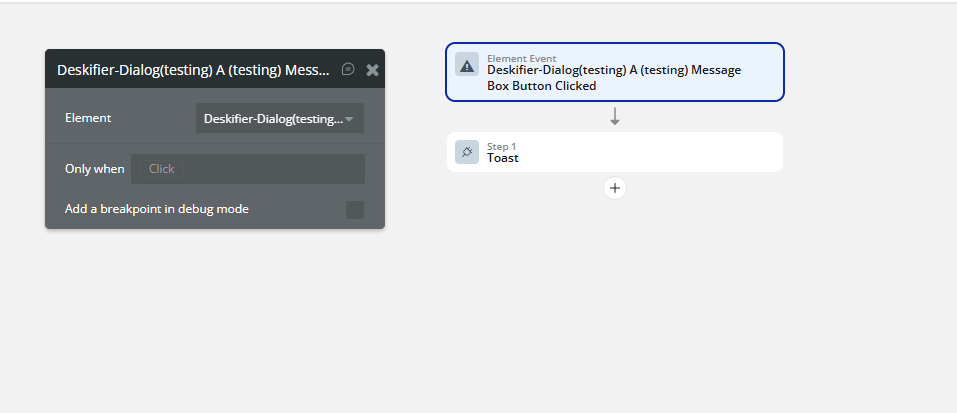Select the Message Box Button Clicked event block
The image size is (957, 413).
coord(615,72)
